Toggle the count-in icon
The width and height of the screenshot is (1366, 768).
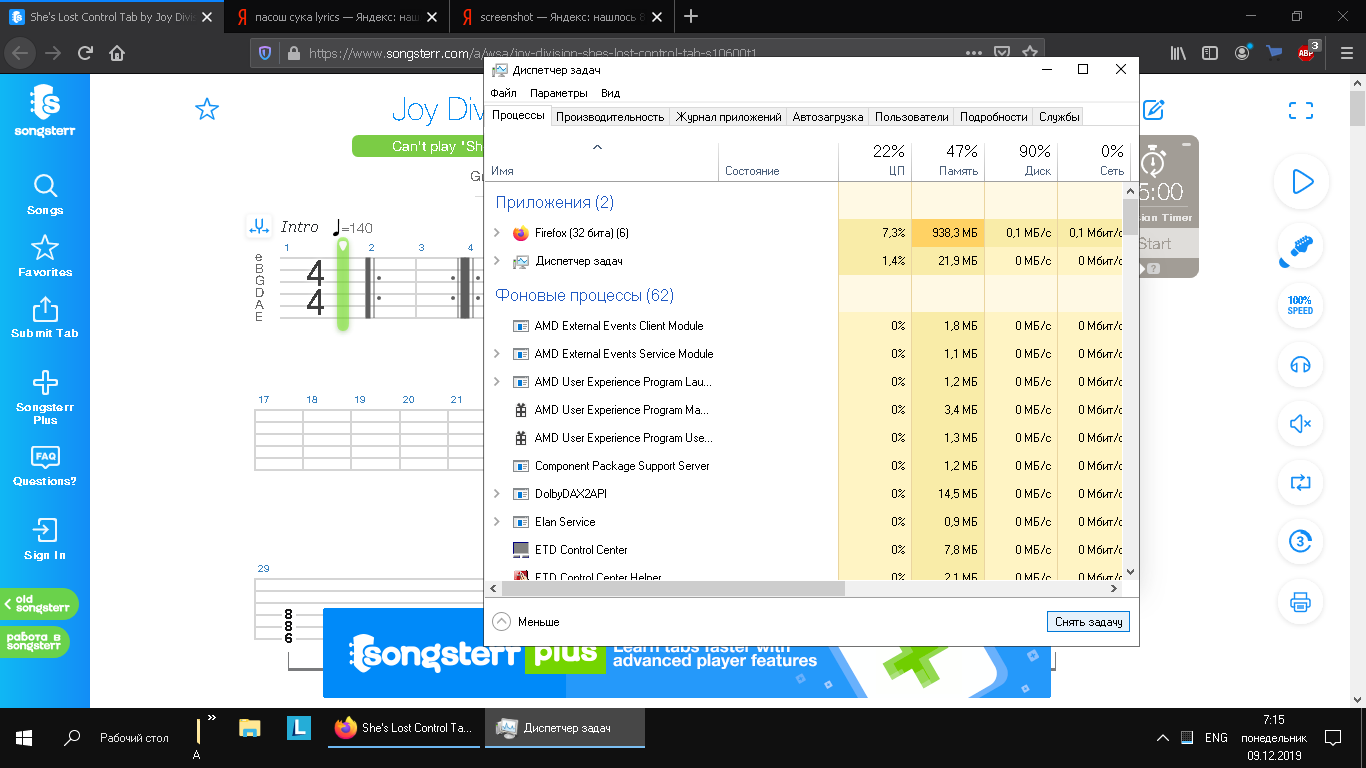point(1300,542)
